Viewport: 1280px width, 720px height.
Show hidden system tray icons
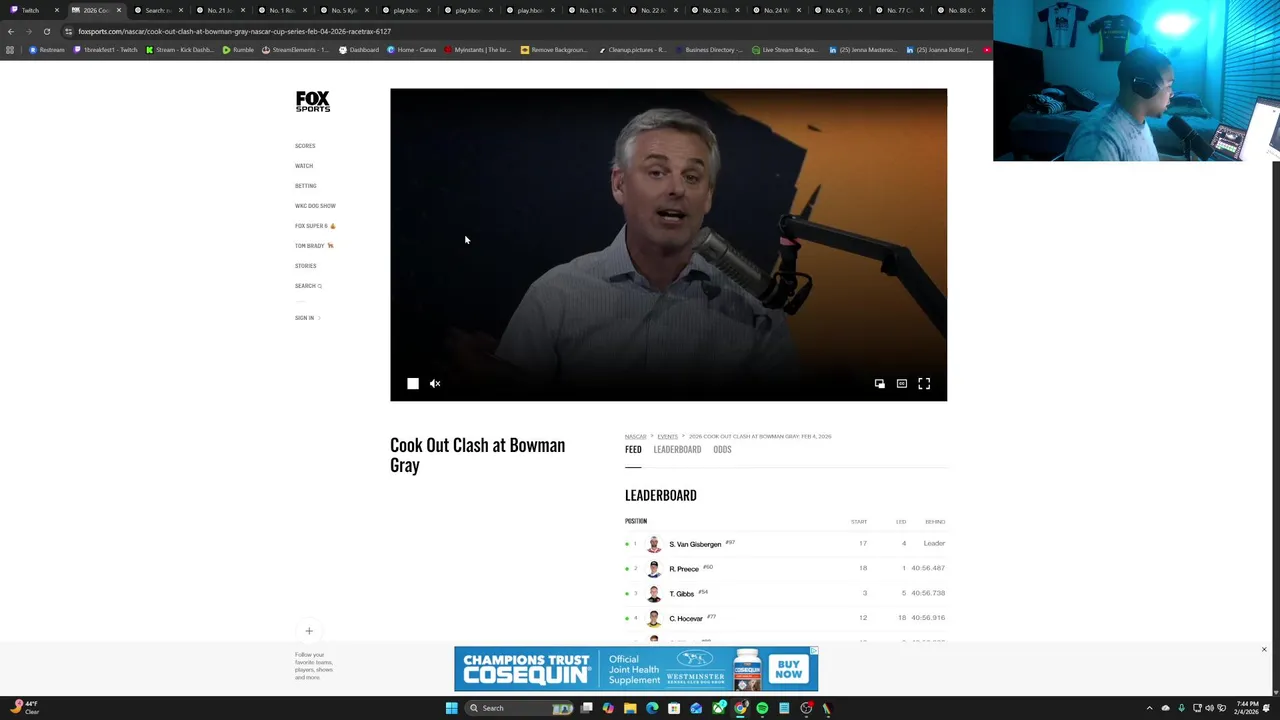coord(1149,708)
